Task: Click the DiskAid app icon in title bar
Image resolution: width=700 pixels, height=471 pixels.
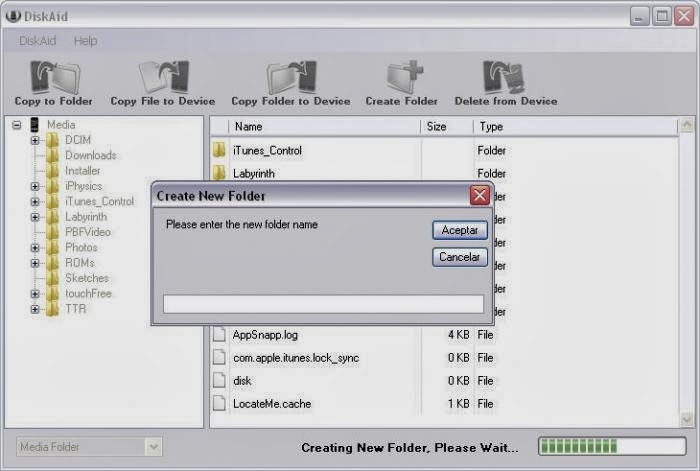Action: (13, 16)
